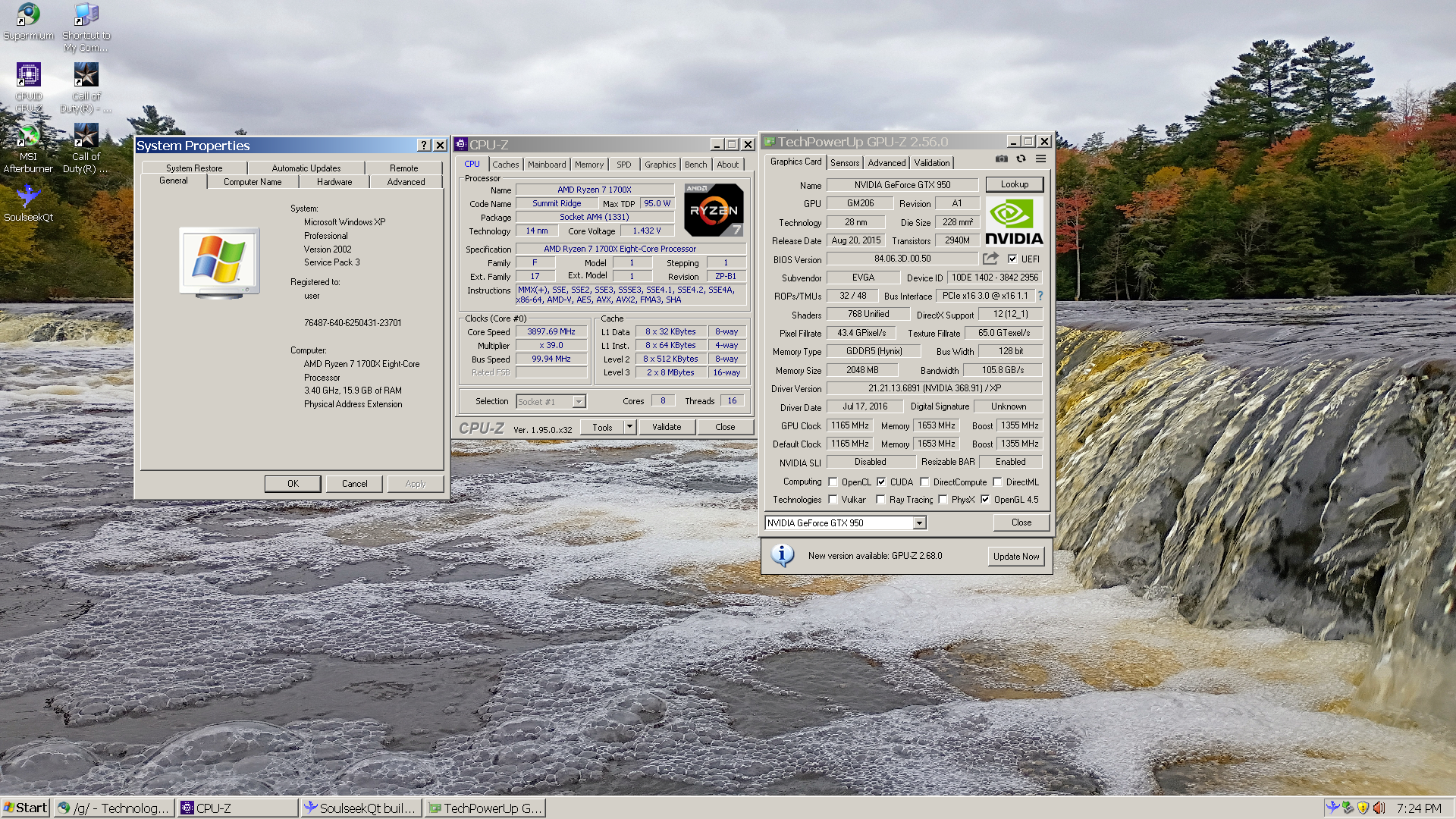Enable the OpenCL checkbox
Screen dimensions: 1456x819
click(833, 482)
